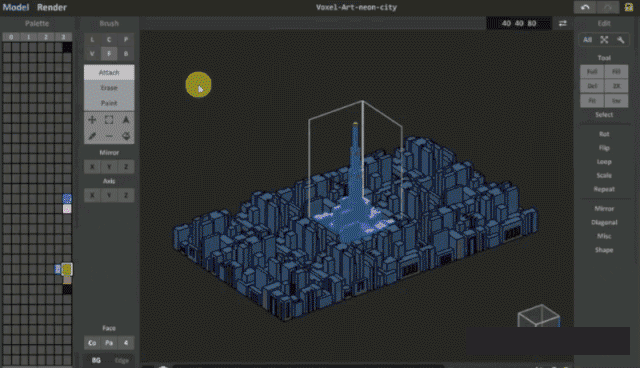
Task: Choose Erase brush mode
Action: coord(109,88)
